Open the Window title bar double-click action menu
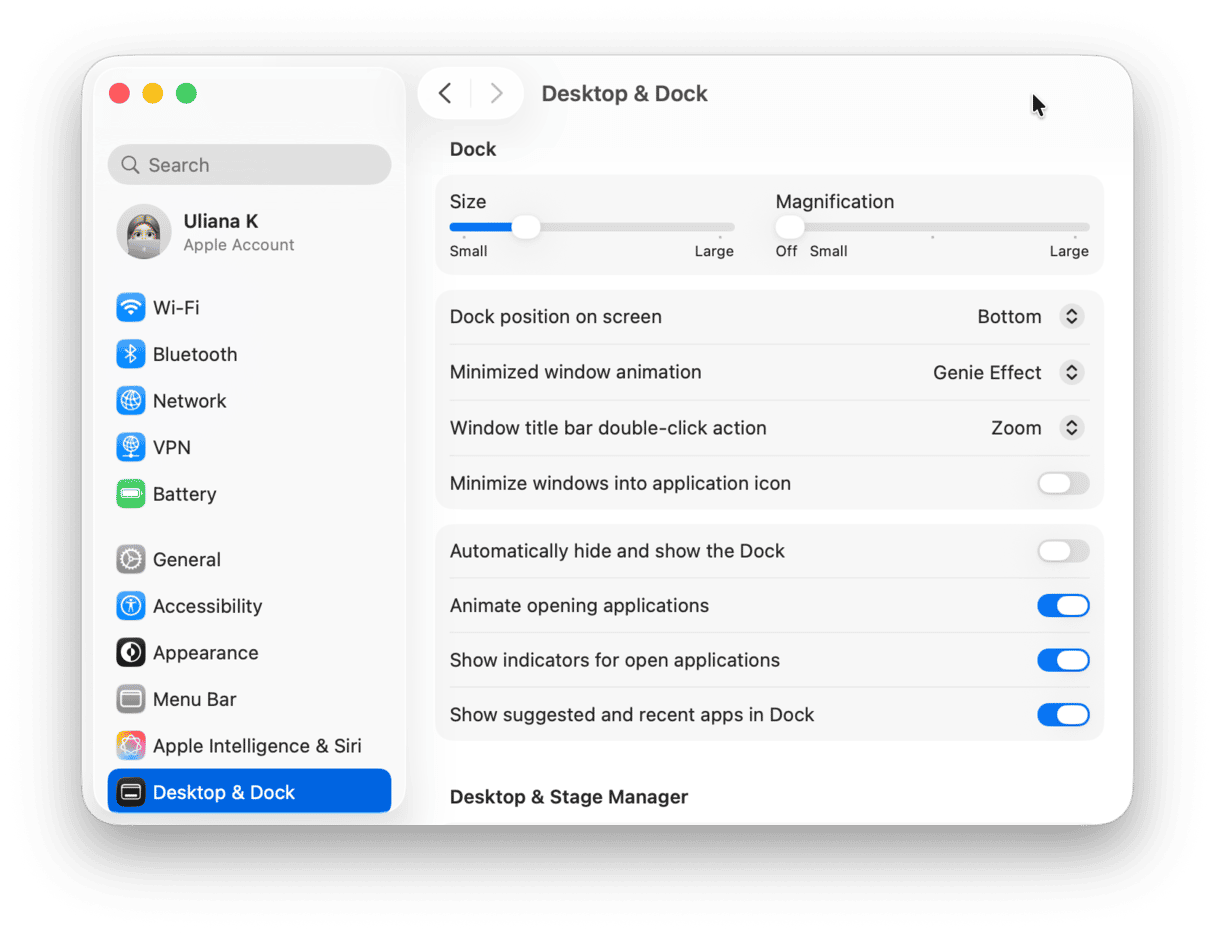Screen dimensions: 1215x933 (x=1071, y=427)
